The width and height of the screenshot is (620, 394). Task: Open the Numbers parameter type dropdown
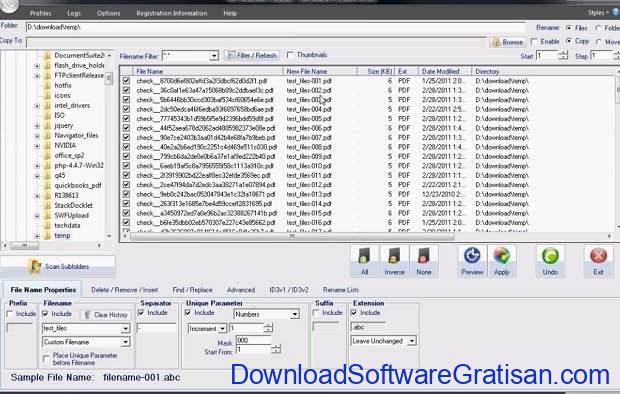point(295,314)
